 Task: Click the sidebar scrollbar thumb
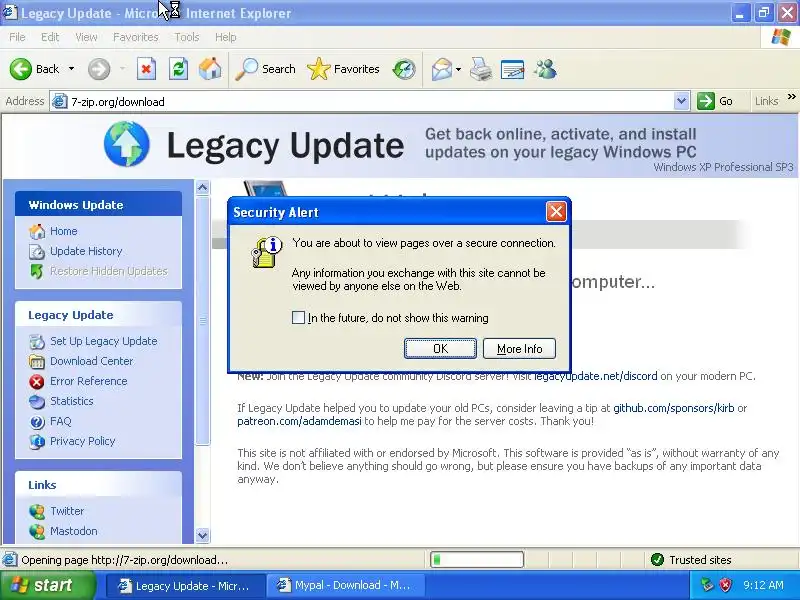(203, 320)
